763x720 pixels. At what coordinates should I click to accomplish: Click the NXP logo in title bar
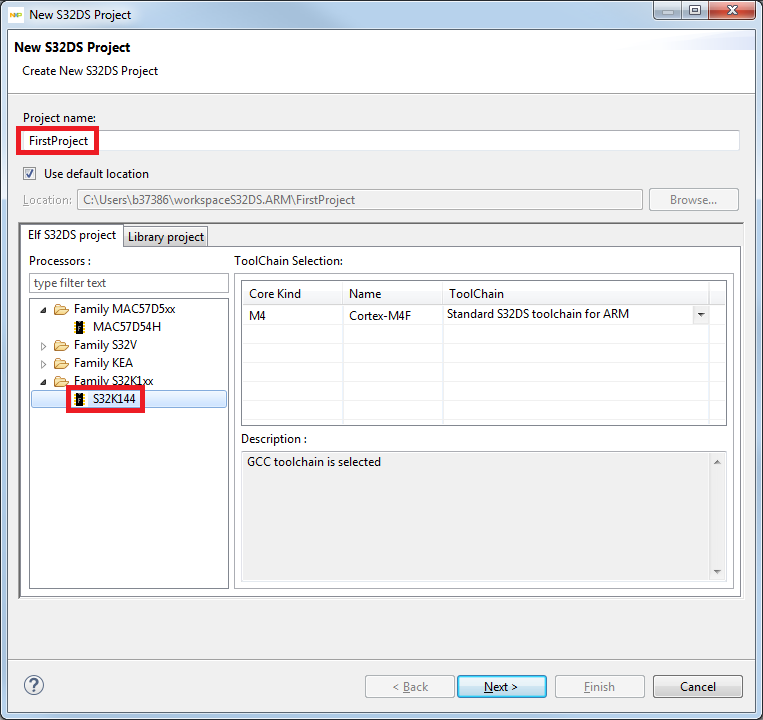click(x=16, y=15)
